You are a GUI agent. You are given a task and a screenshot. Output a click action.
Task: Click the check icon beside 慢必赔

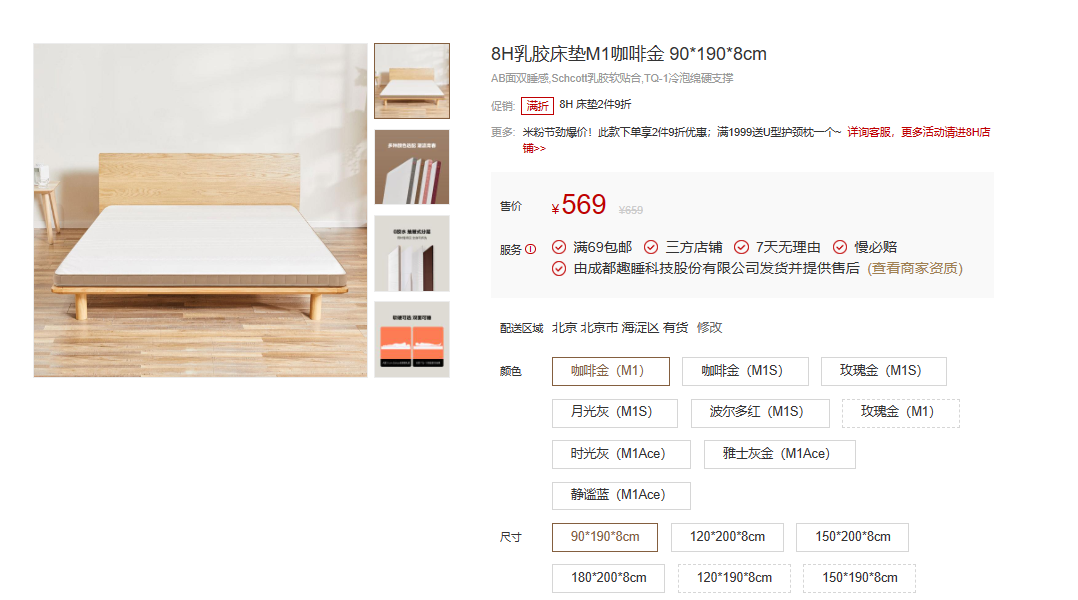click(x=839, y=247)
